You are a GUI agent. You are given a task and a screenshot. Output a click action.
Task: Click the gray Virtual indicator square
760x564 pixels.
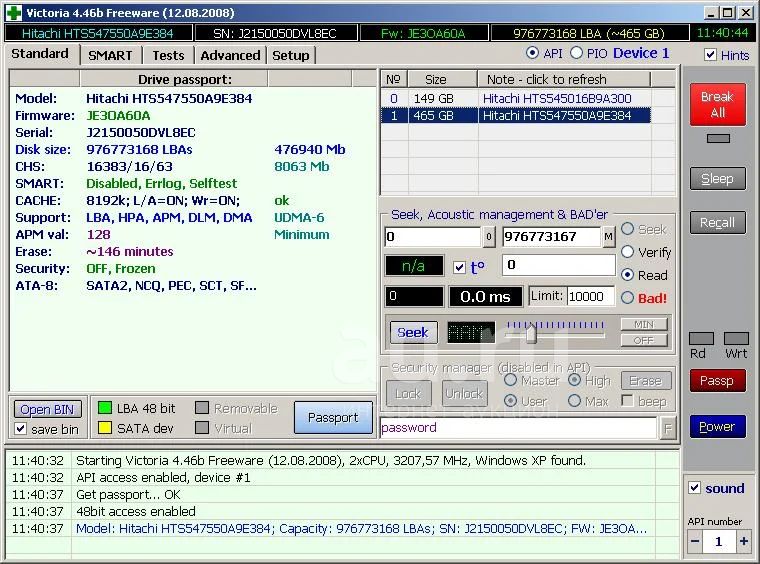[x=202, y=428]
